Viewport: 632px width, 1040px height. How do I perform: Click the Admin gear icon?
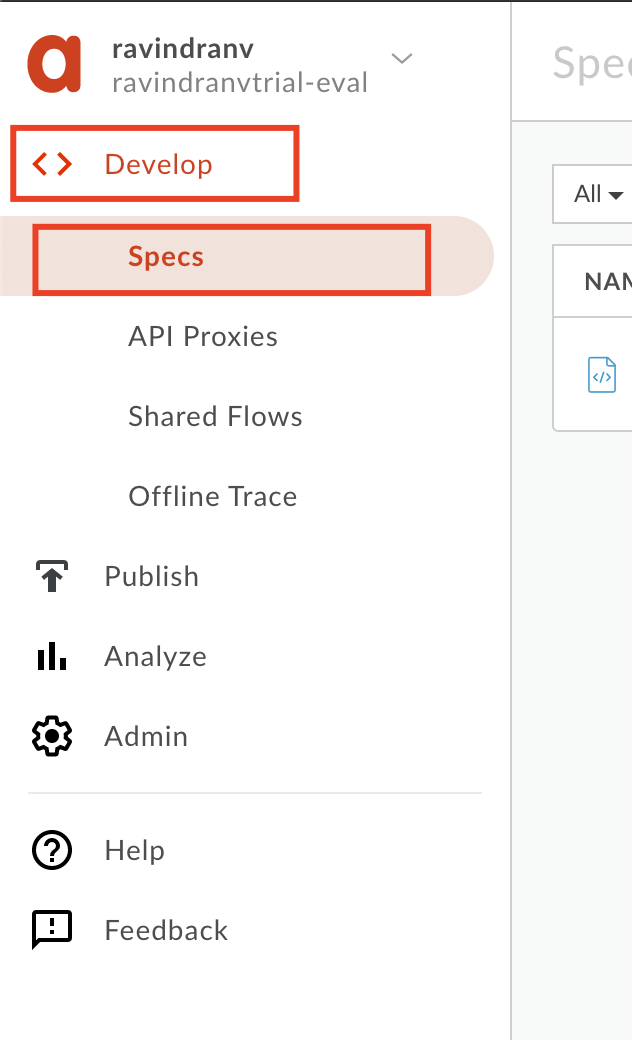pos(52,736)
